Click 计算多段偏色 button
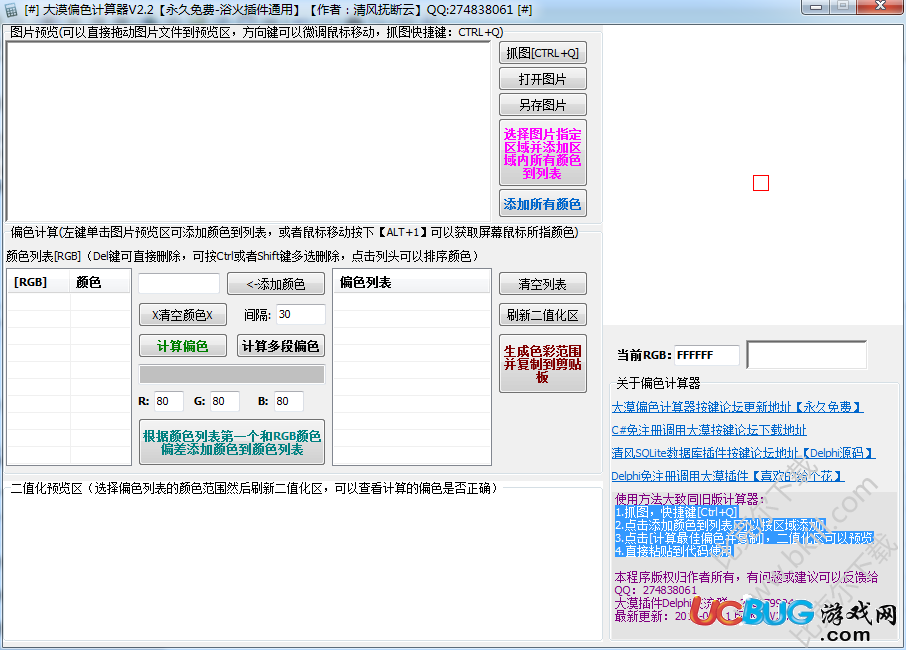906x650 pixels. coord(280,346)
